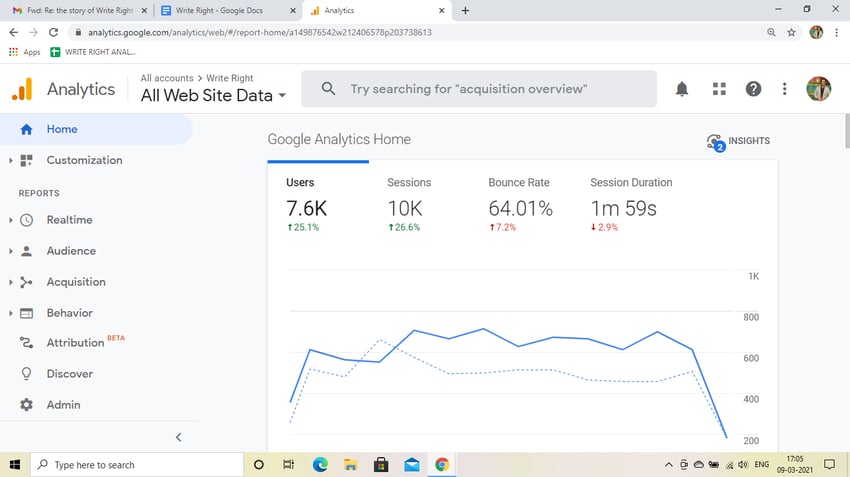This screenshot has height=477, width=850.
Task: Click the browser address bar URL
Action: pyautogui.click(x=260, y=33)
